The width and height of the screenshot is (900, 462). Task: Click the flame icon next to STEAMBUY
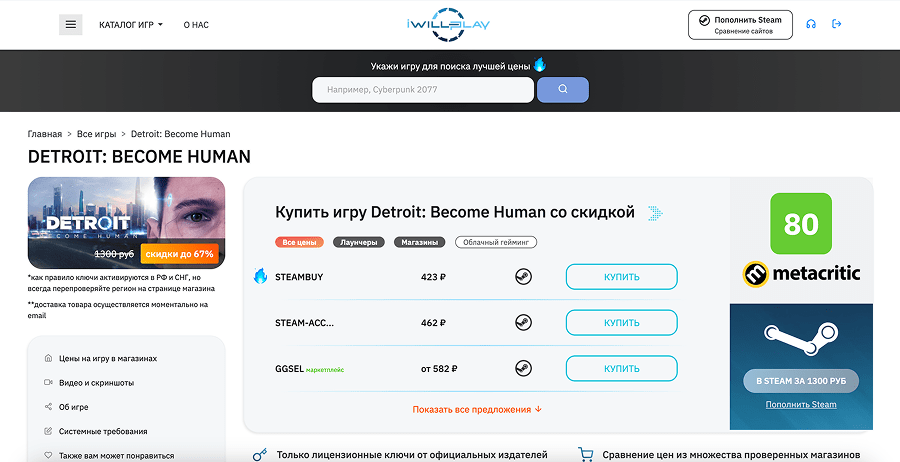[261, 277]
